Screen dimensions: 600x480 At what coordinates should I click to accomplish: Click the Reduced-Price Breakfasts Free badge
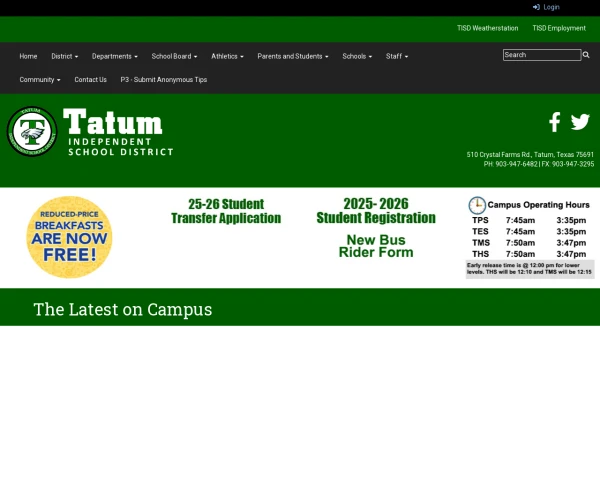[69, 237]
